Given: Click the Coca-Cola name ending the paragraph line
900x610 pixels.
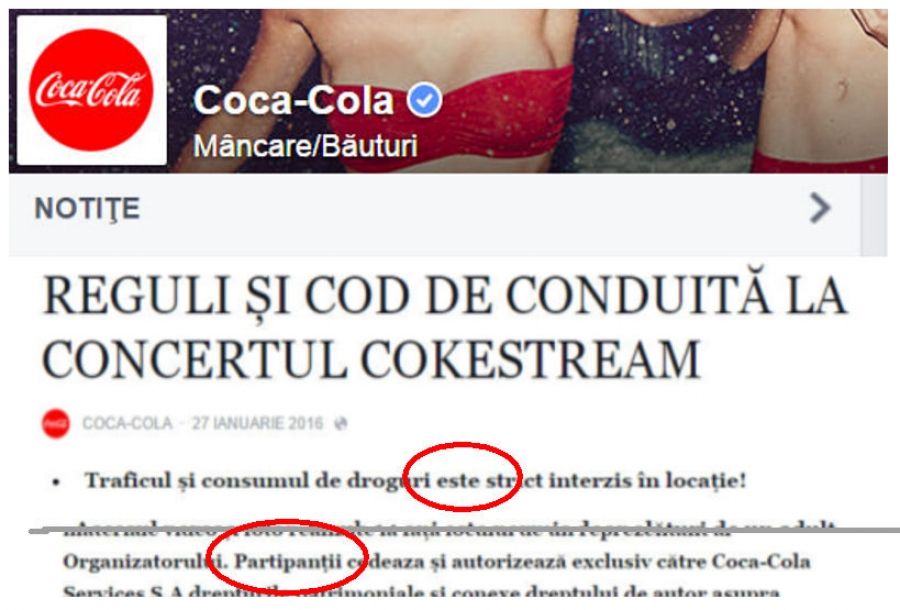Looking at the screenshot, I should (x=761, y=561).
